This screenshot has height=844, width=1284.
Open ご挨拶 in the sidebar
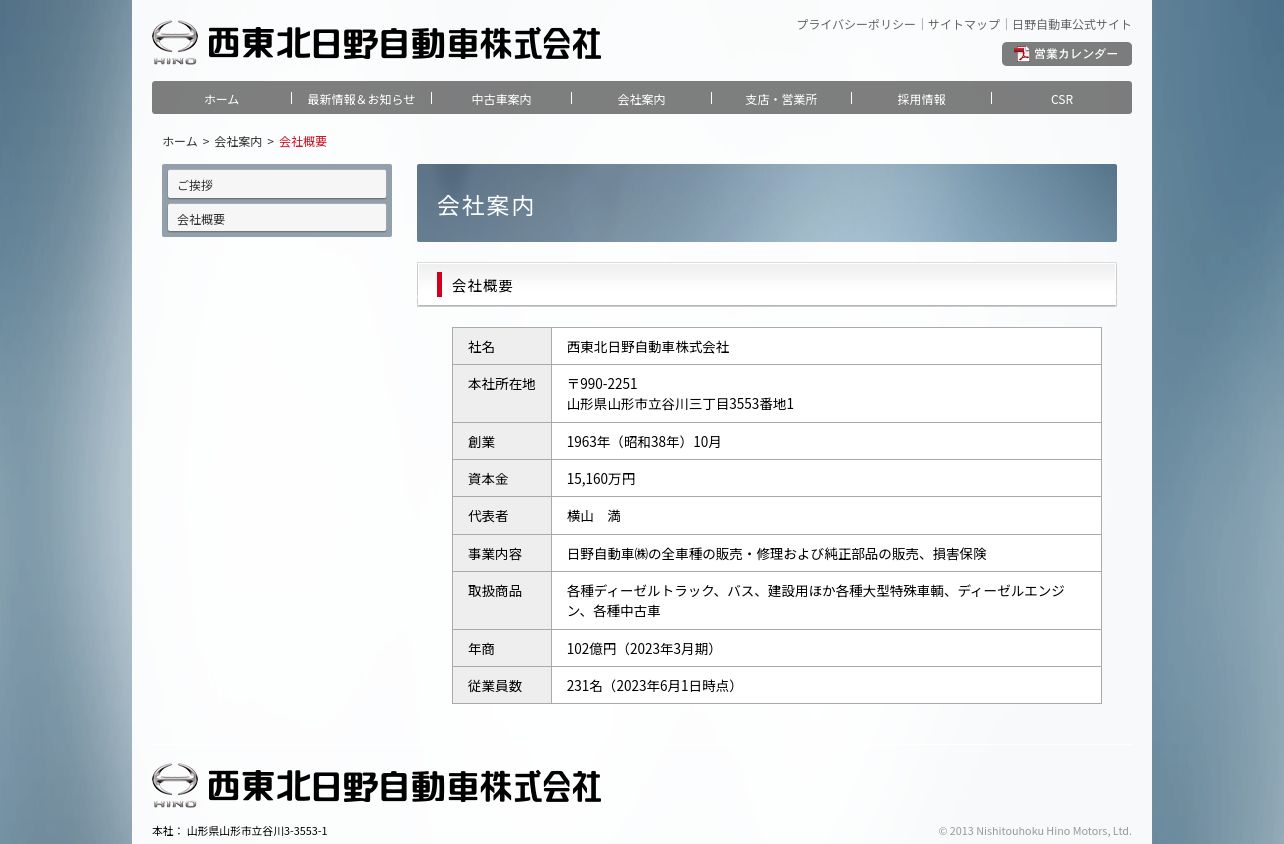coord(277,184)
